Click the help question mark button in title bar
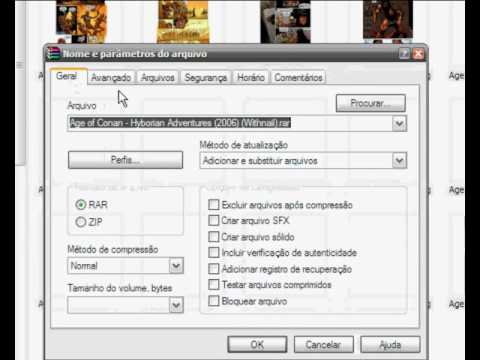This screenshot has width=480, height=360. click(x=405, y=54)
